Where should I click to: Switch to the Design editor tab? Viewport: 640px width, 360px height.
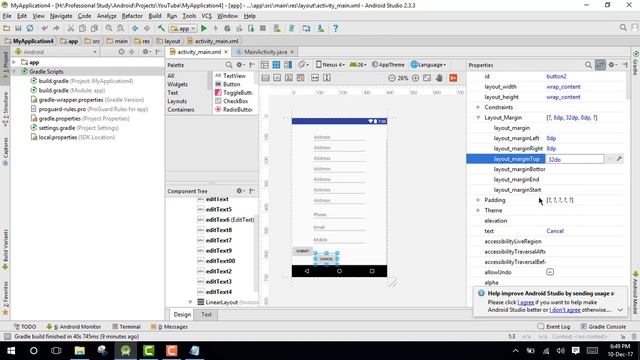point(182,314)
